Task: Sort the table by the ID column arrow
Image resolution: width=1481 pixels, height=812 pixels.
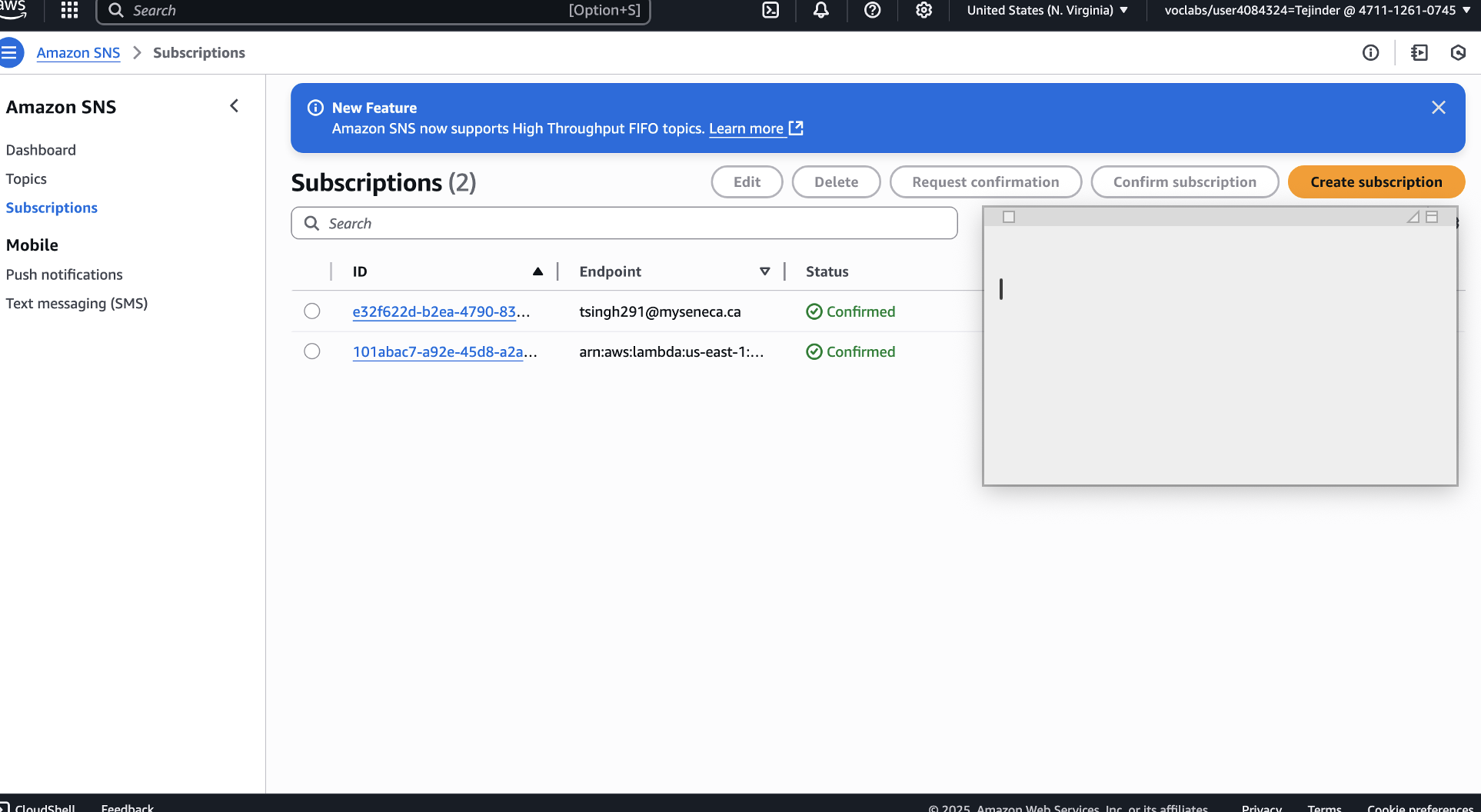Action: (537, 271)
